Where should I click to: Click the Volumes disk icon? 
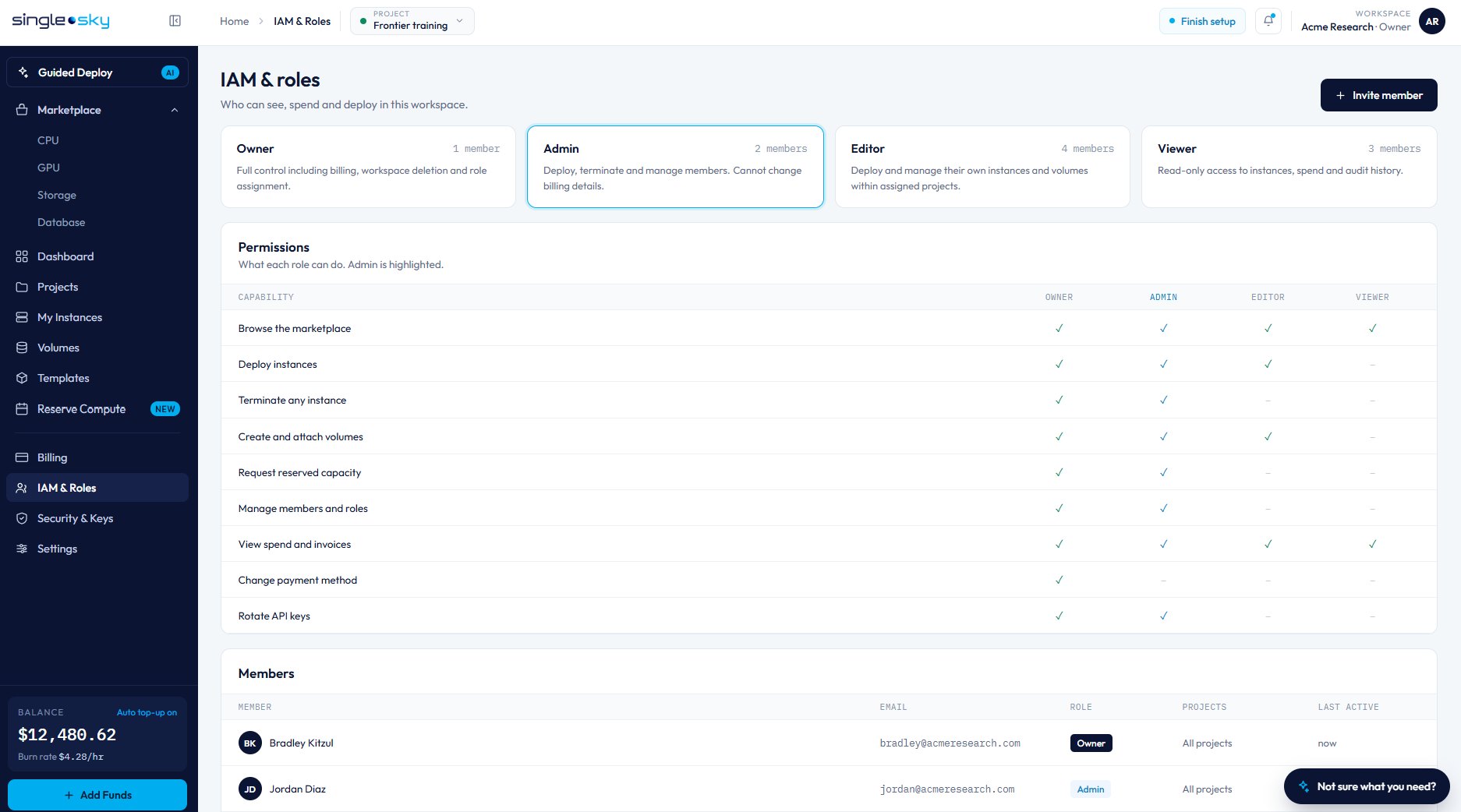(x=22, y=348)
